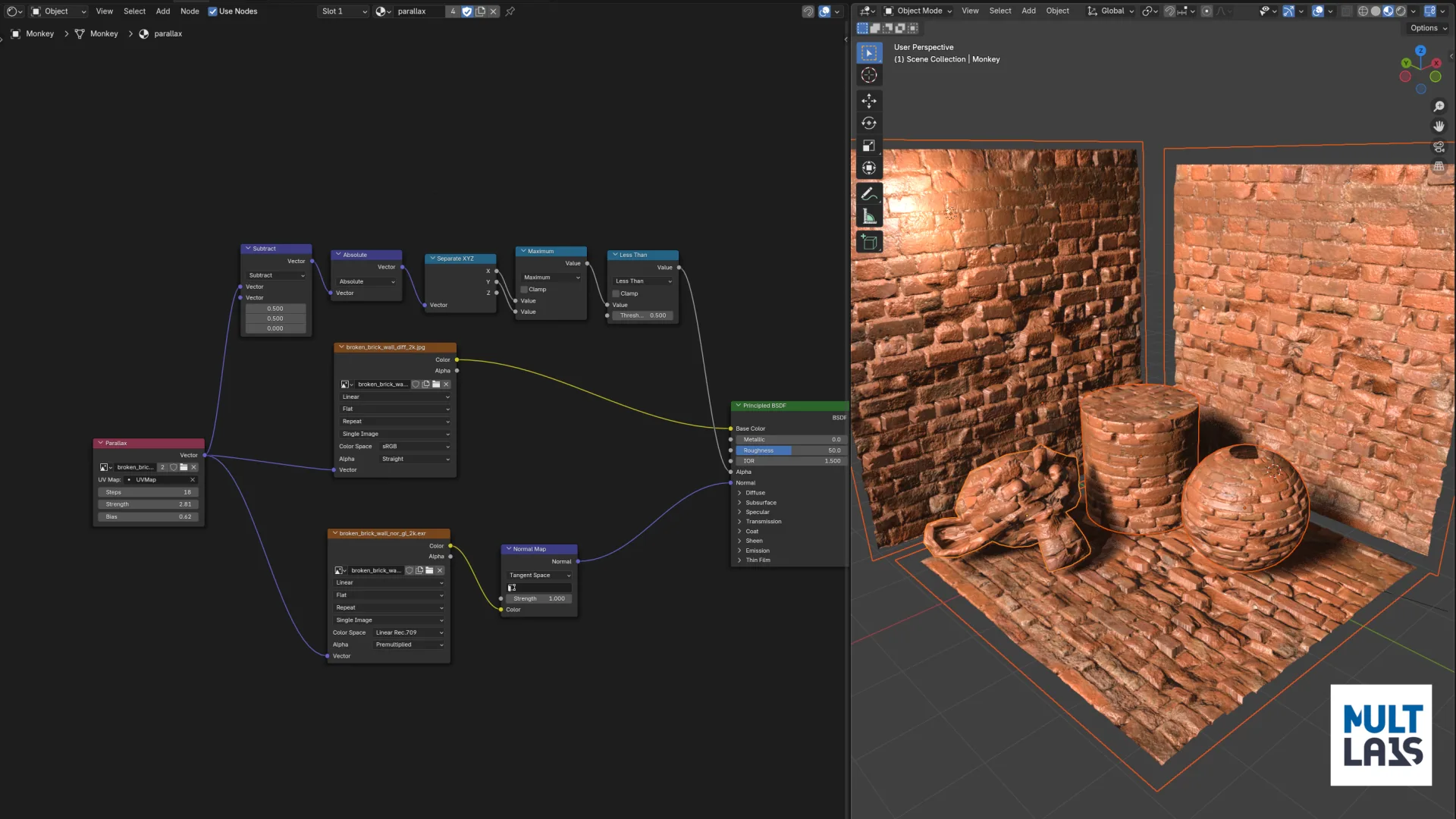Uncheck the Use Nodes checkbox
The image size is (1456, 819).
point(213,11)
